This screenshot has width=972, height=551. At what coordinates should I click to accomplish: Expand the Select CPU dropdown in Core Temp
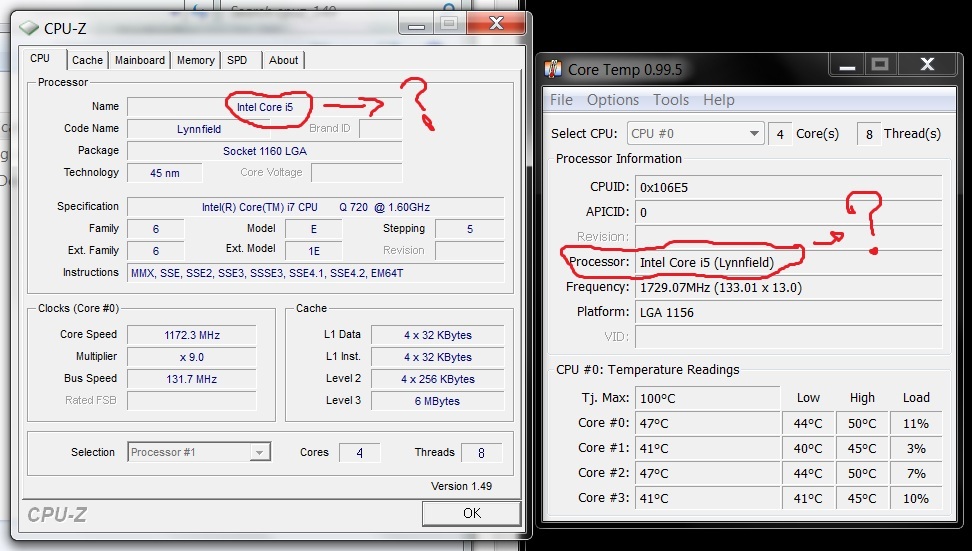pyautogui.click(x=694, y=134)
